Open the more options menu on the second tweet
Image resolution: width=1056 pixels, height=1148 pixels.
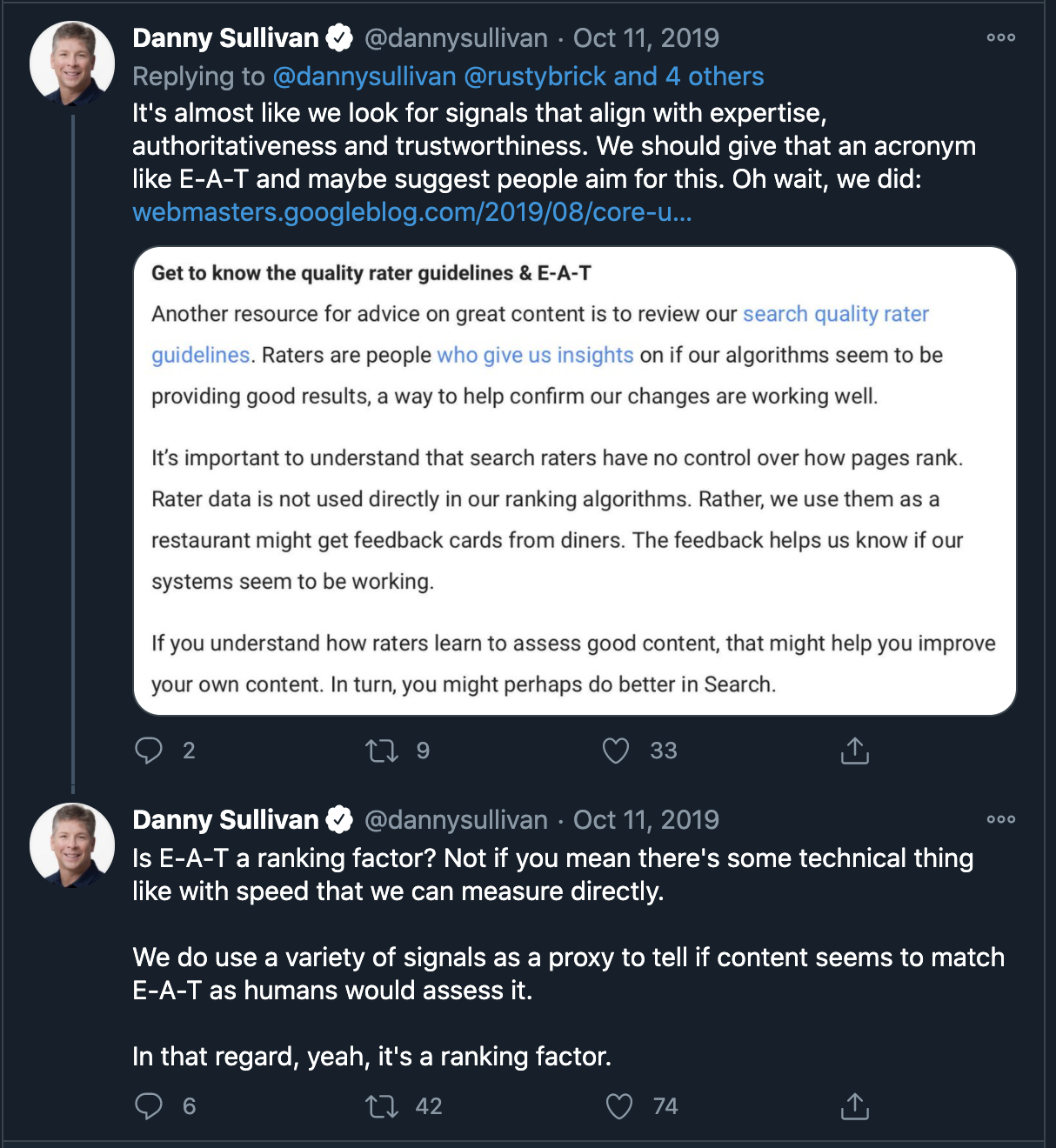[1001, 818]
